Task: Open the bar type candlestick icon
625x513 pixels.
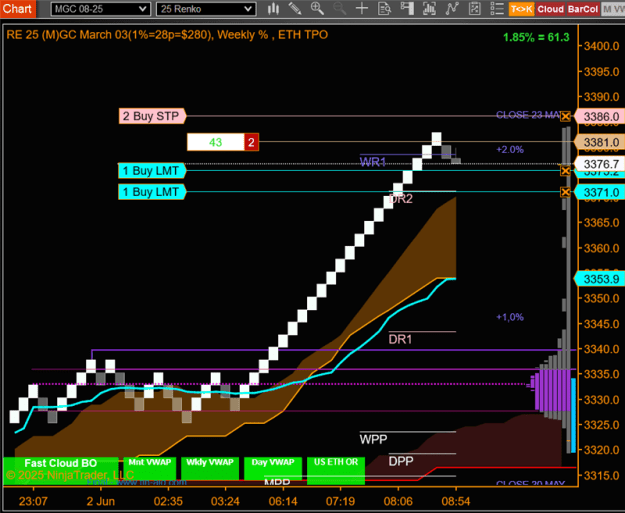Action: point(273,9)
